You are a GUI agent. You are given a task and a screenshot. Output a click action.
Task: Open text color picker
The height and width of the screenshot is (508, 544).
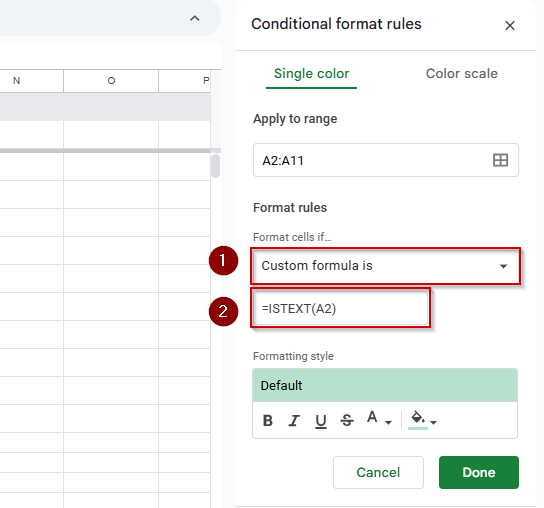(x=372, y=418)
